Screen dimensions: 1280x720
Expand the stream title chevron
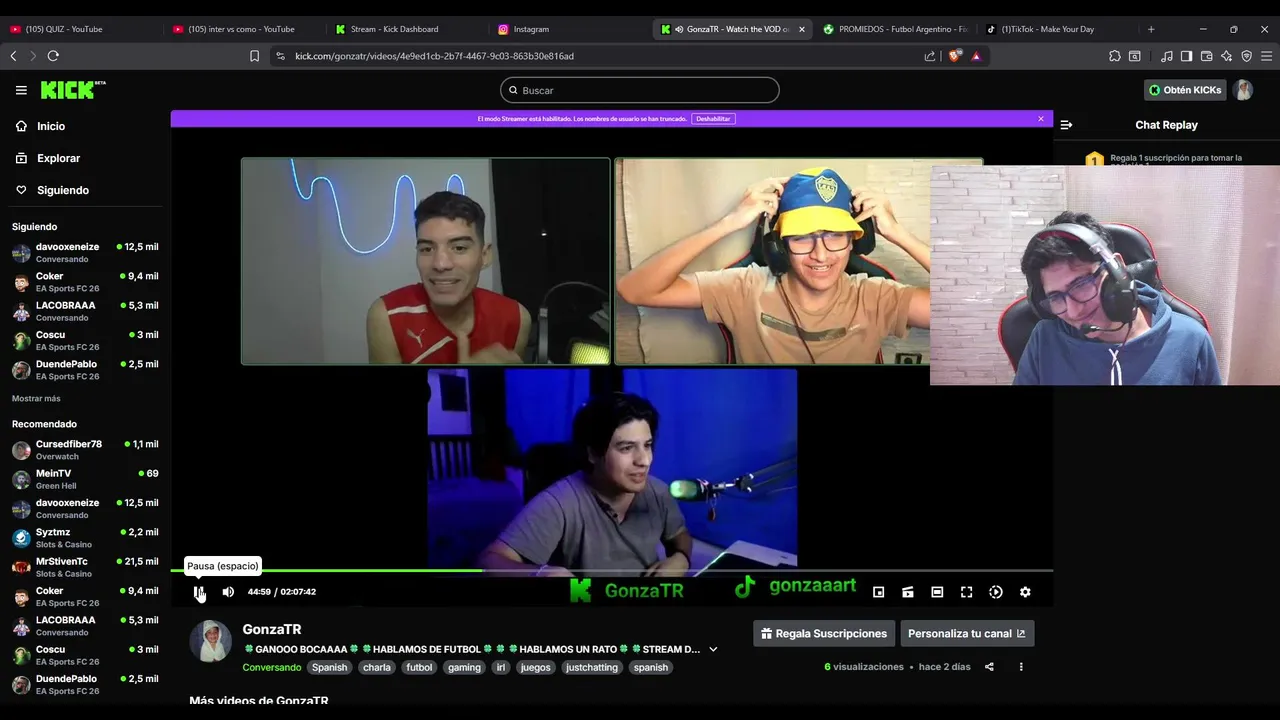[713, 649]
